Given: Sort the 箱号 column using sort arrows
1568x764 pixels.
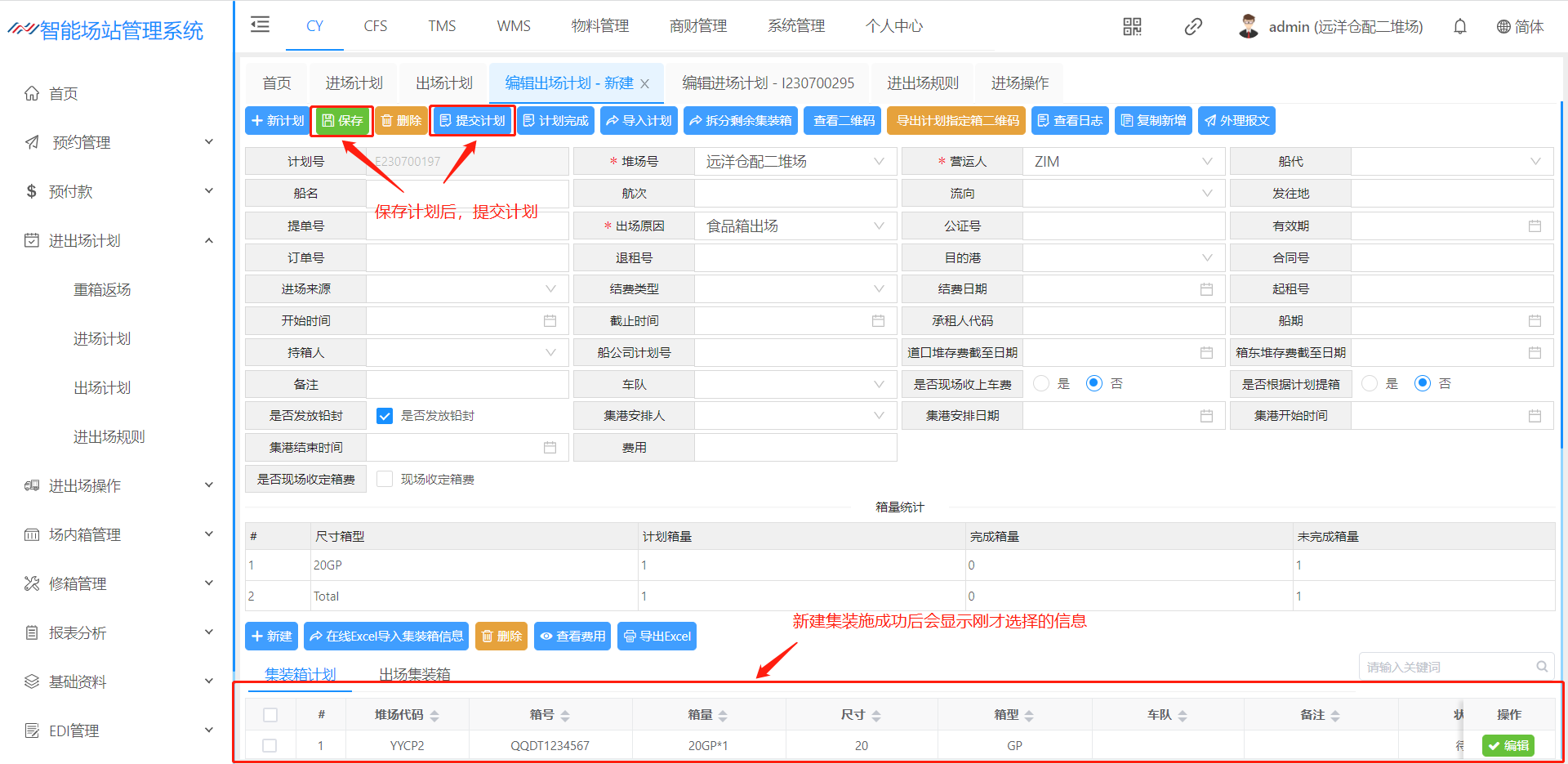Looking at the screenshot, I should click(565, 716).
